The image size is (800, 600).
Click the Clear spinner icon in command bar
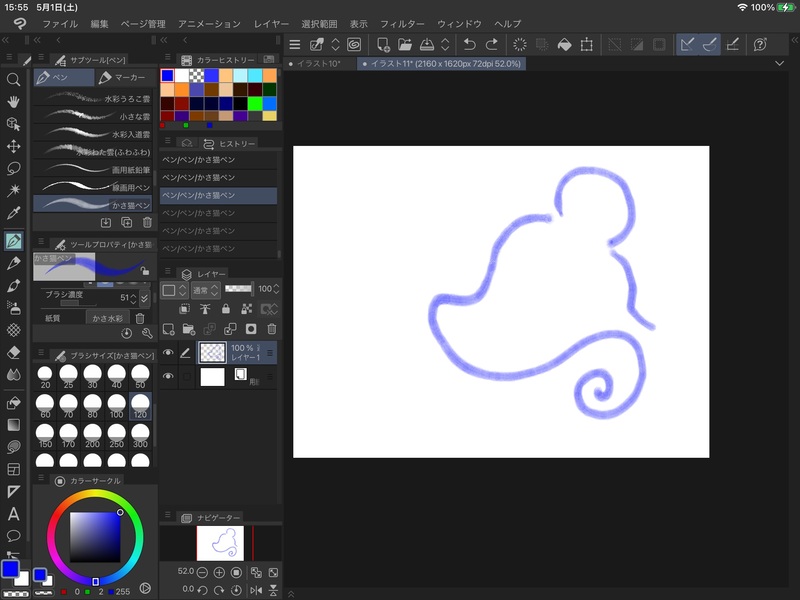click(x=519, y=45)
